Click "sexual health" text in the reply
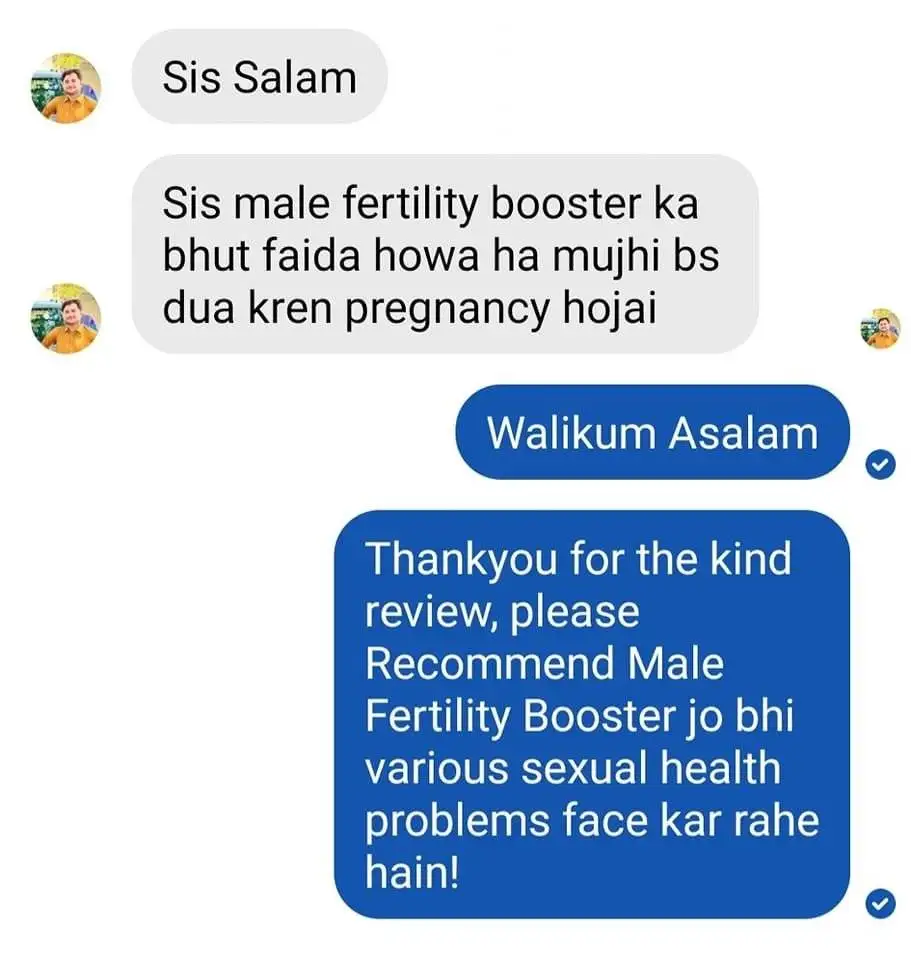 point(651,768)
